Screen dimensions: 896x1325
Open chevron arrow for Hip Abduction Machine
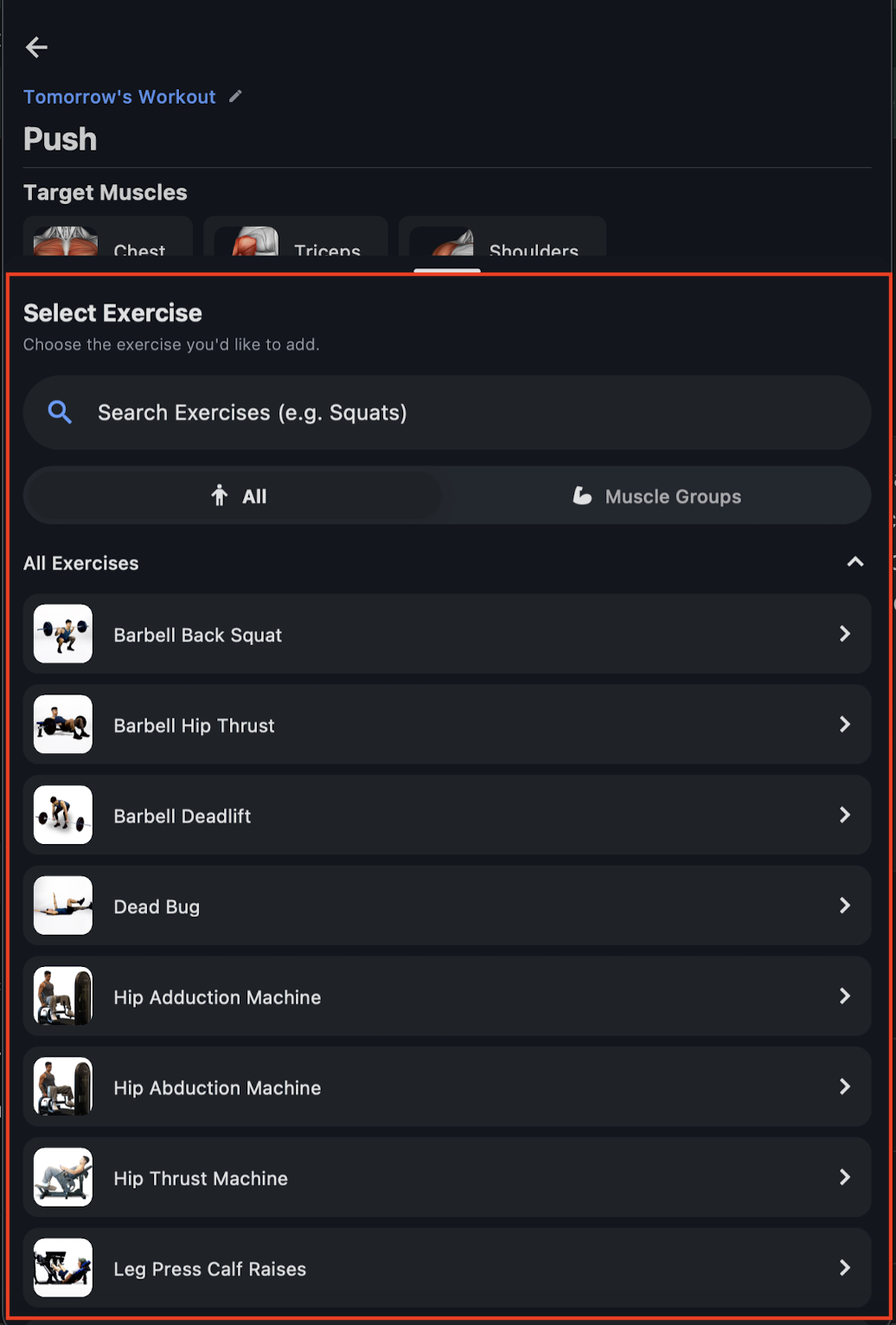(845, 1086)
